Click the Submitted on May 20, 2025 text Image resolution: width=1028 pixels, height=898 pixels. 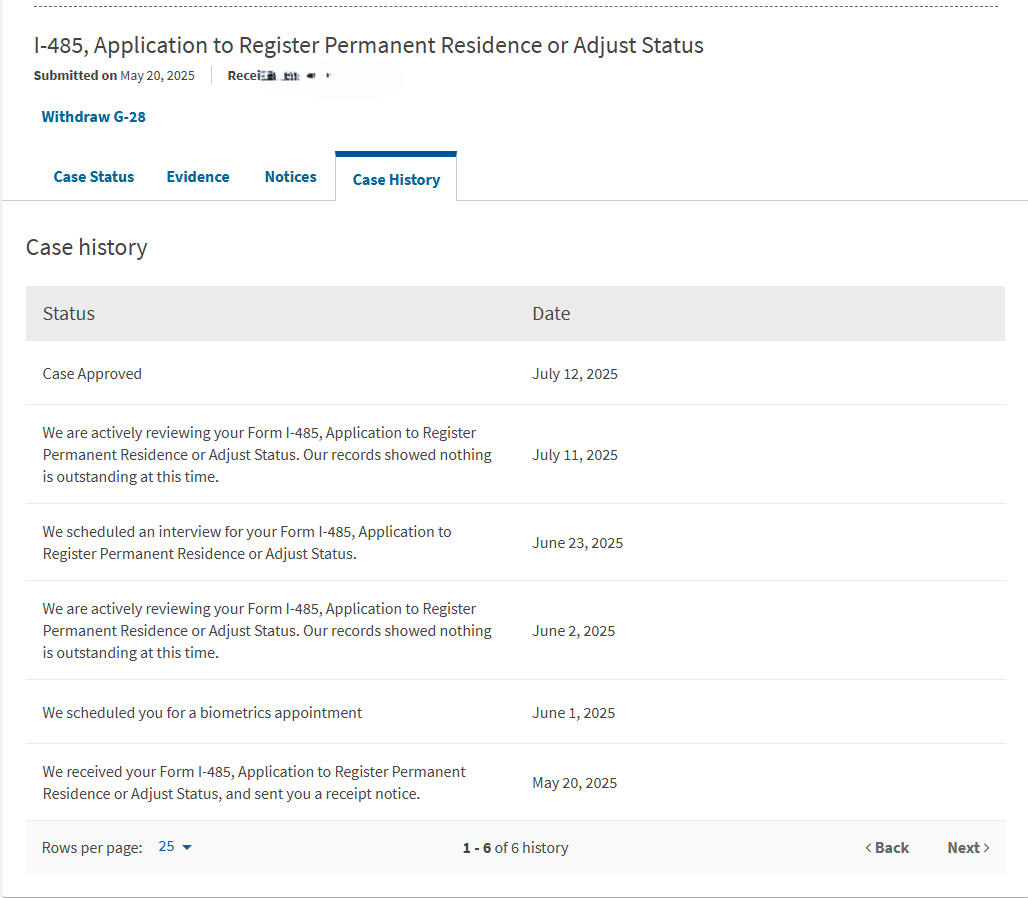(x=114, y=76)
